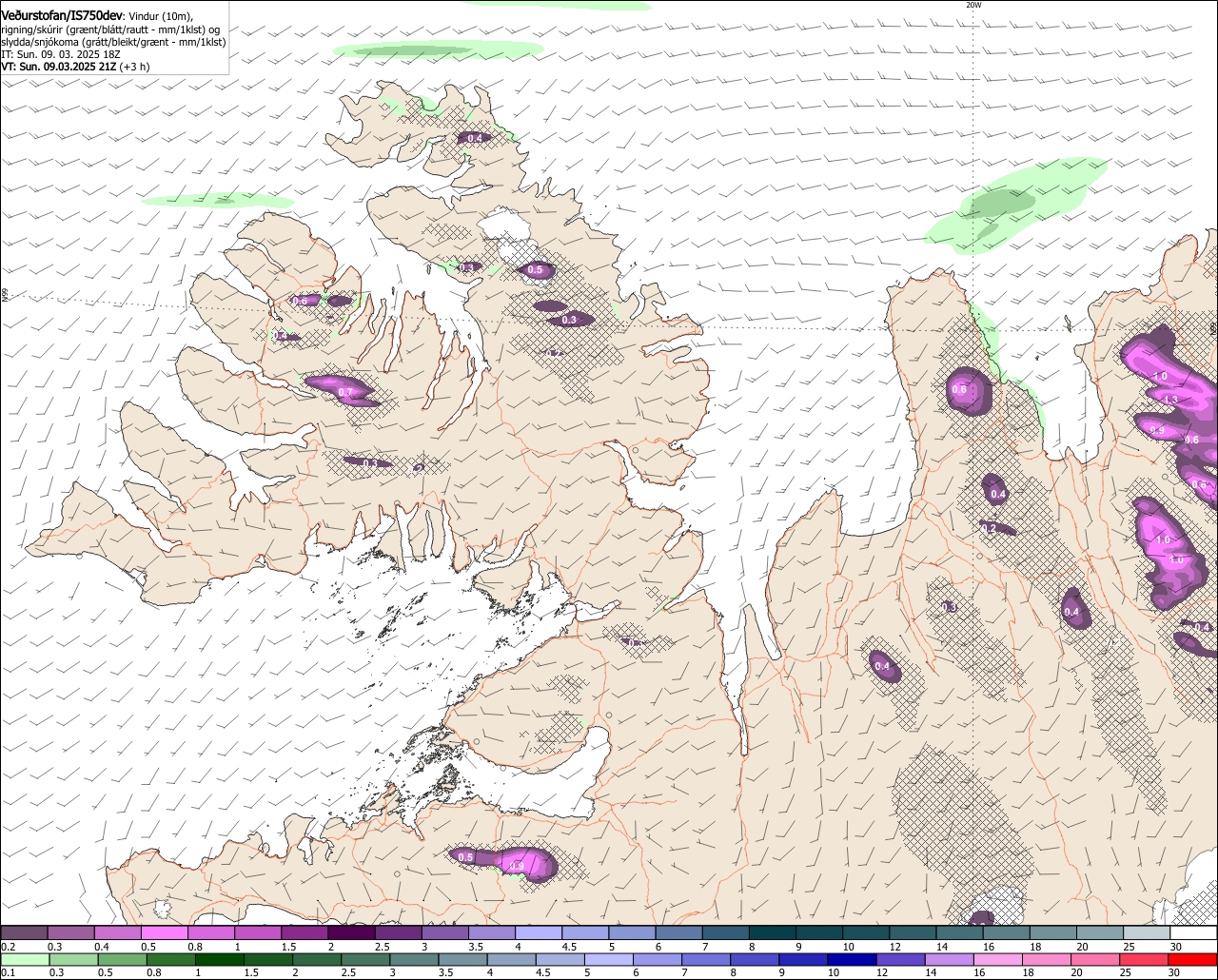Click the '9' label on the lower legend
The height and width of the screenshot is (980, 1218).
[x=782, y=972]
